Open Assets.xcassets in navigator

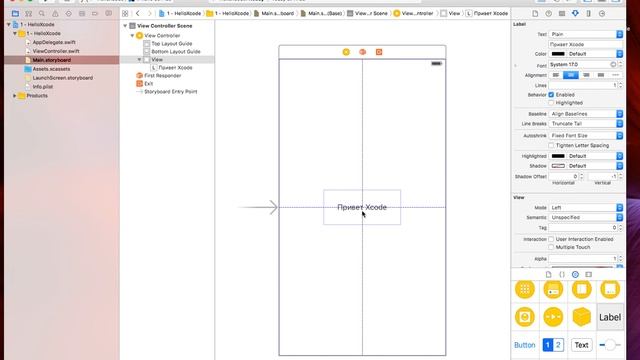pyautogui.click(x=51, y=69)
